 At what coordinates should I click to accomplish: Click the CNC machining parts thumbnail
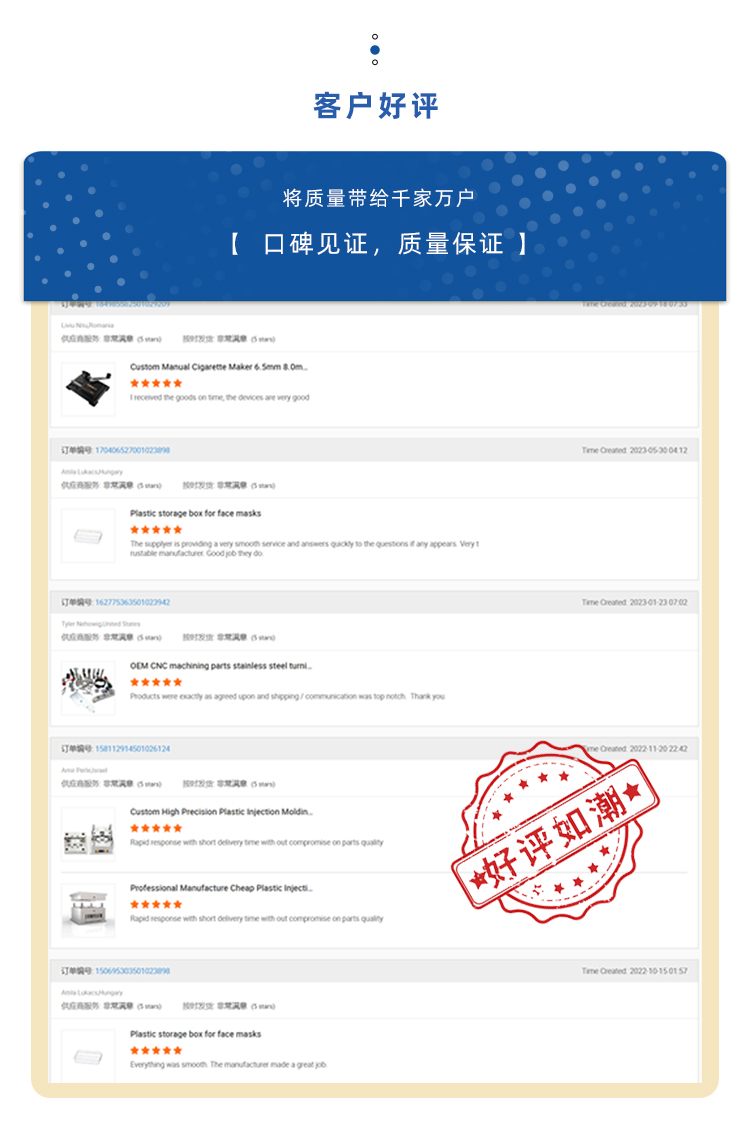click(88, 688)
